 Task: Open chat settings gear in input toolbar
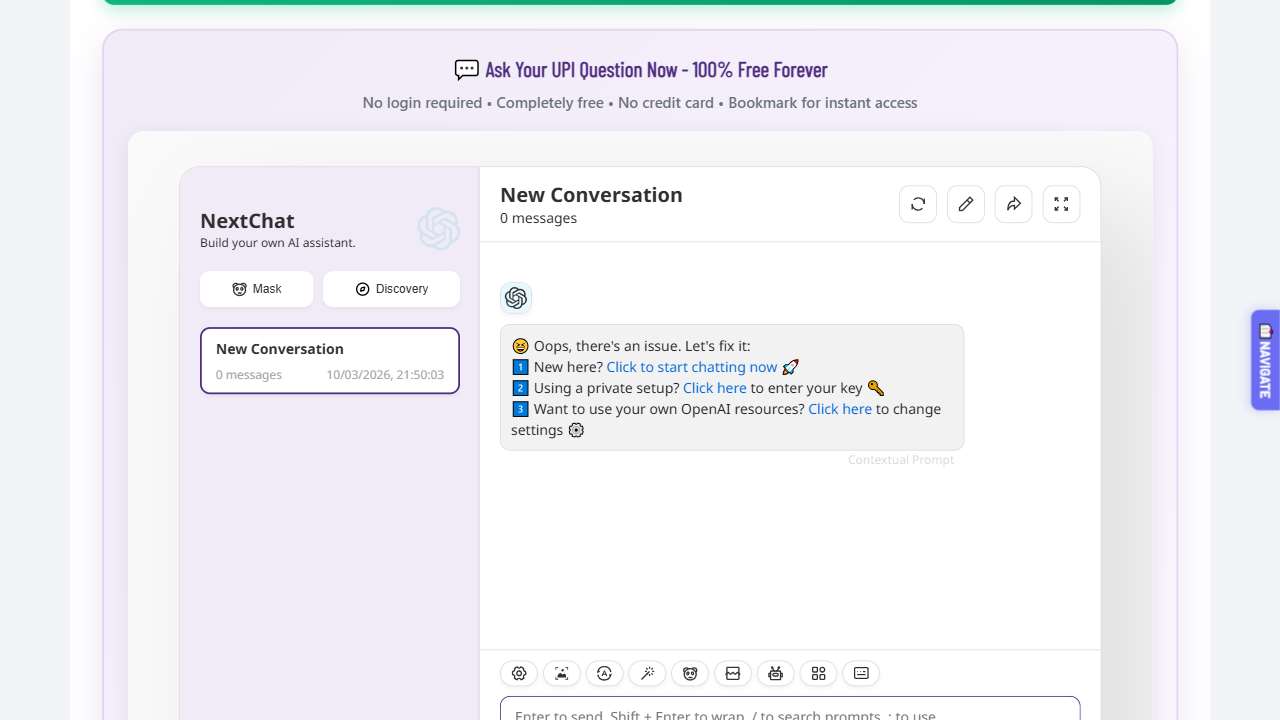[519, 674]
